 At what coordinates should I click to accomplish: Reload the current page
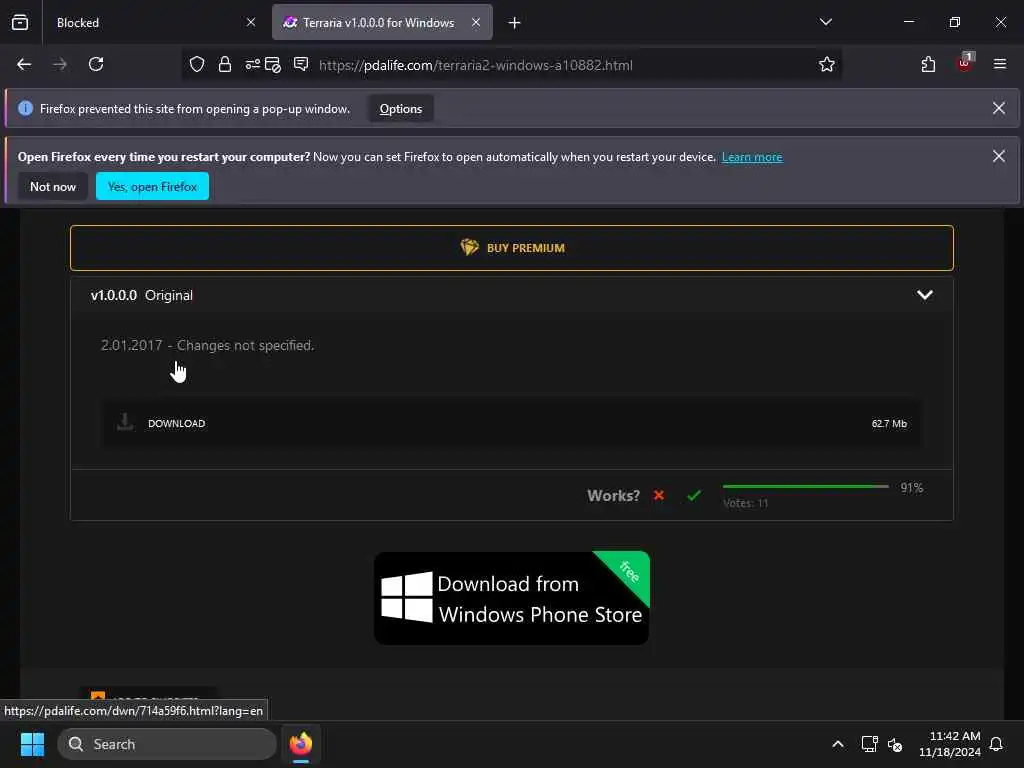96,64
